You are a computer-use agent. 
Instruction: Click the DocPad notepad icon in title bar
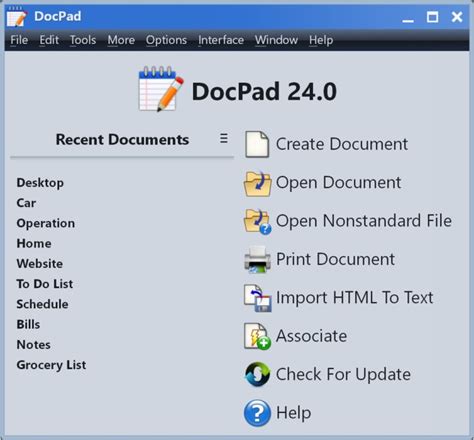click(x=17, y=17)
